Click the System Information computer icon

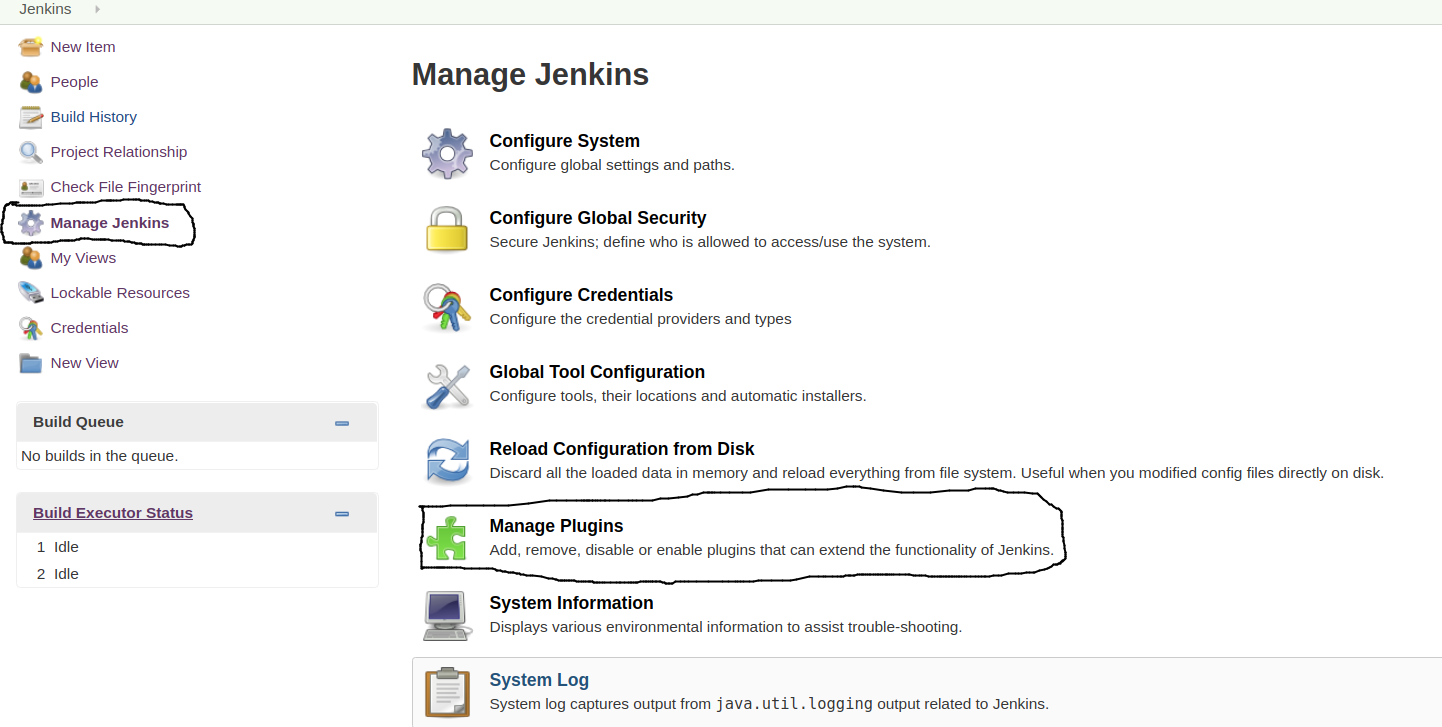click(446, 615)
